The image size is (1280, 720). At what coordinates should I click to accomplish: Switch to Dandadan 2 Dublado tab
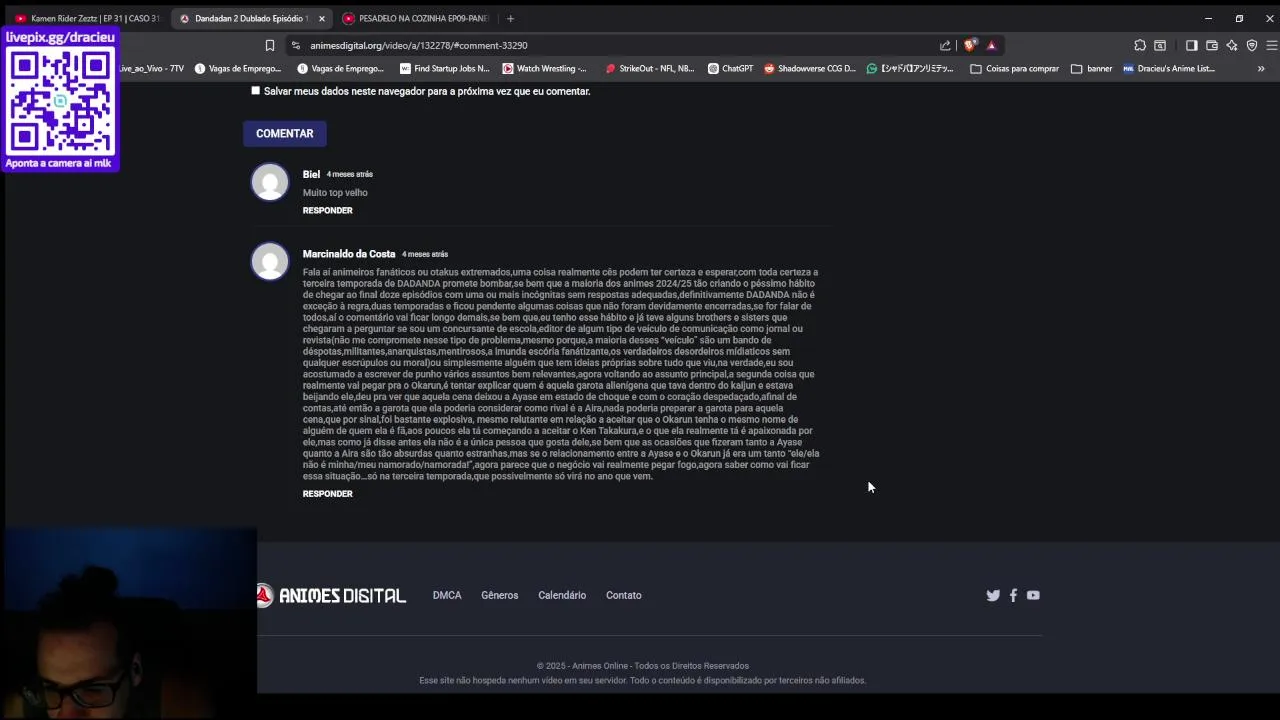tap(252, 18)
